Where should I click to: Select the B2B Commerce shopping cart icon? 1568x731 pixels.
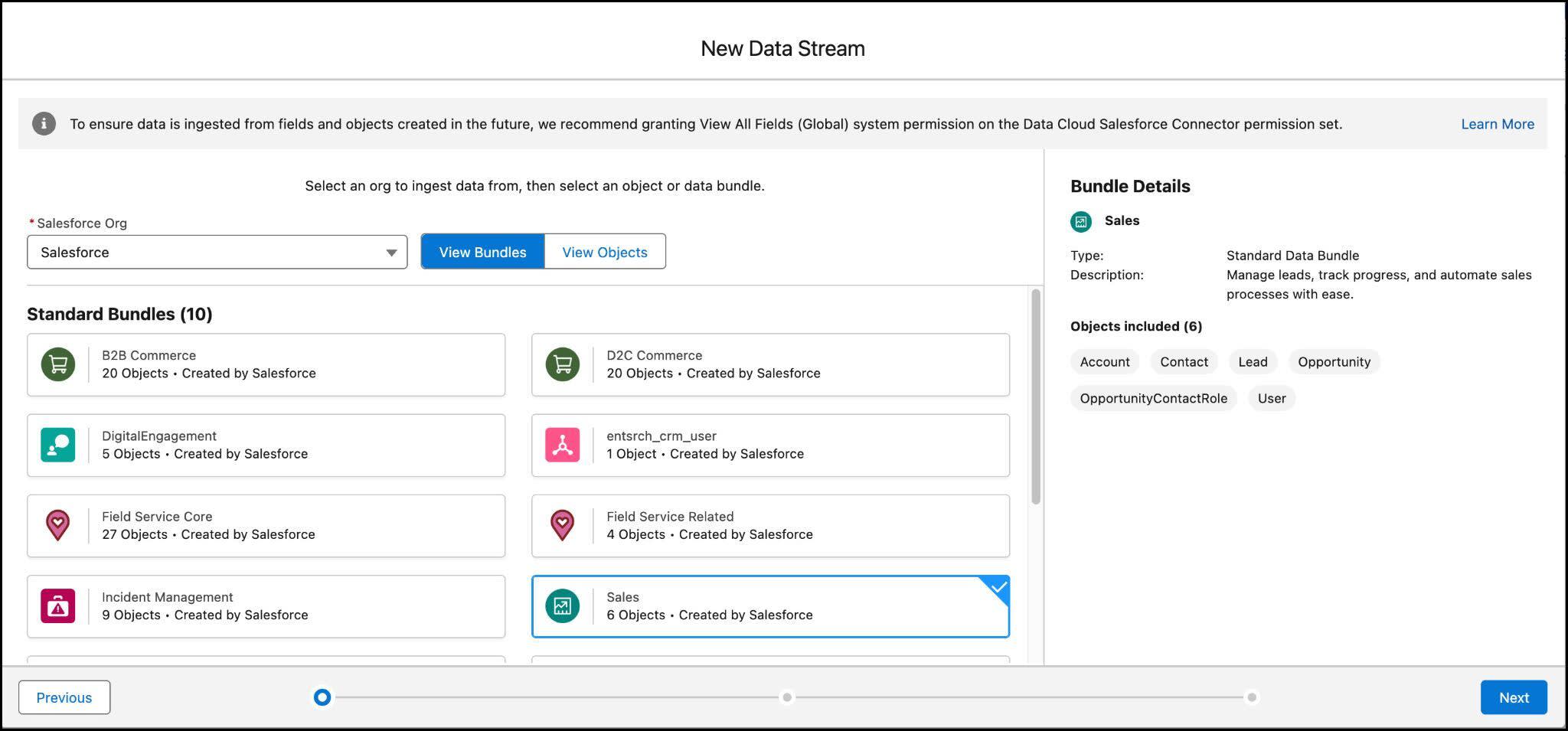point(58,364)
